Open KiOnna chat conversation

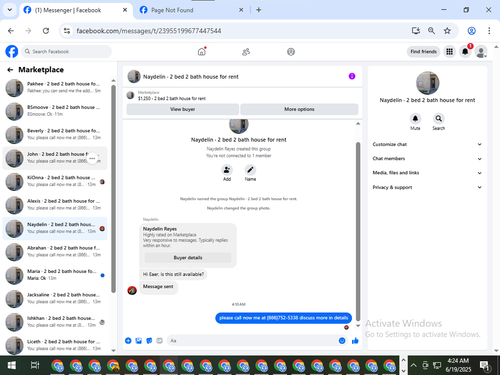(x=55, y=181)
